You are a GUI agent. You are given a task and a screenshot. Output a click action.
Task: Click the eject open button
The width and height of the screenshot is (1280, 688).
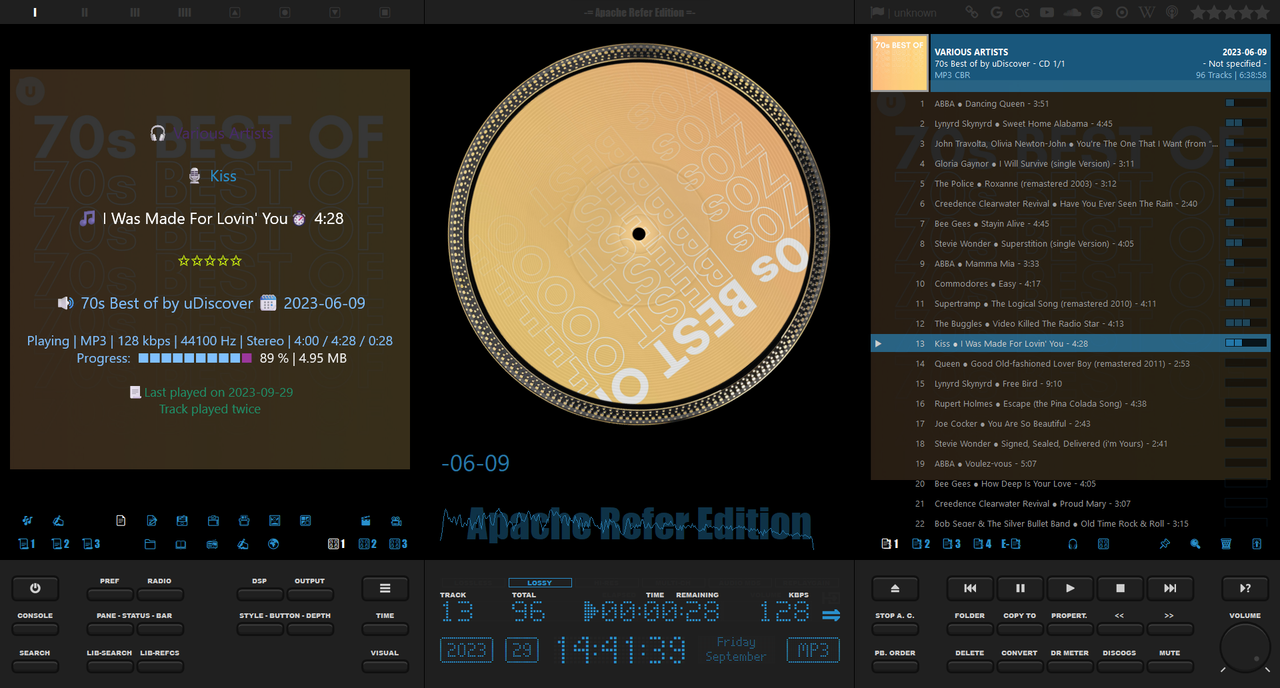click(x=895, y=588)
